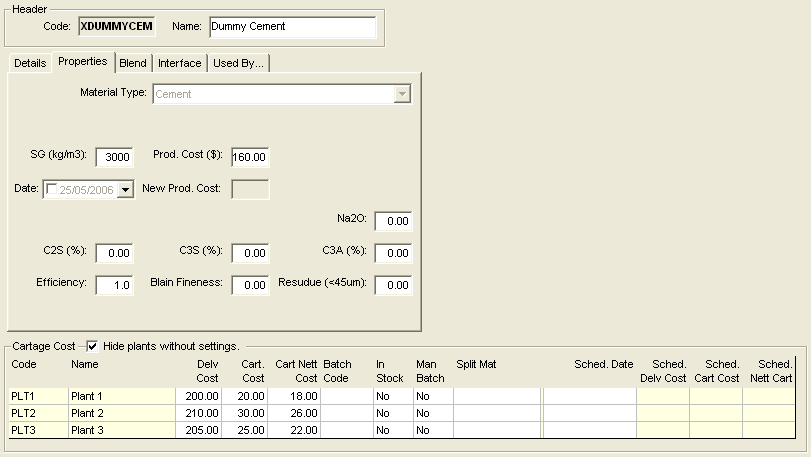Image resolution: width=811 pixels, height=457 pixels.
Task: Open the Blend tab
Action: pyautogui.click(x=133, y=63)
